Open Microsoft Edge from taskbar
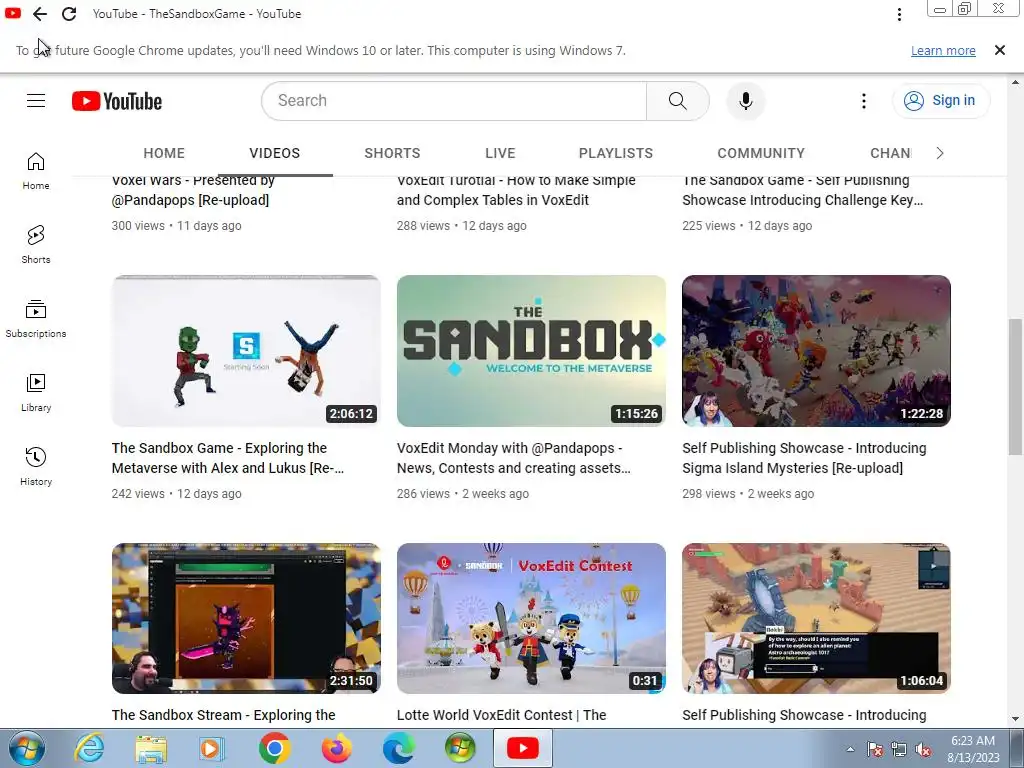This screenshot has width=1024, height=768. pos(398,748)
